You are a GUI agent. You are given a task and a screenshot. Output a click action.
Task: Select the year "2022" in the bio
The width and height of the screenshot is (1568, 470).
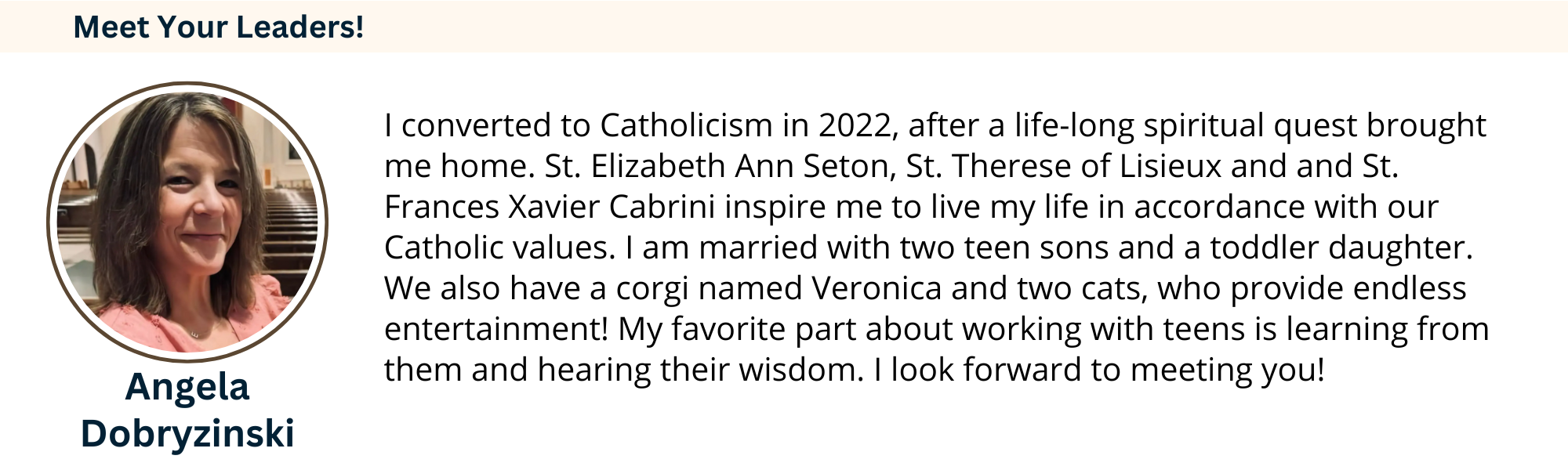(x=855, y=125)
